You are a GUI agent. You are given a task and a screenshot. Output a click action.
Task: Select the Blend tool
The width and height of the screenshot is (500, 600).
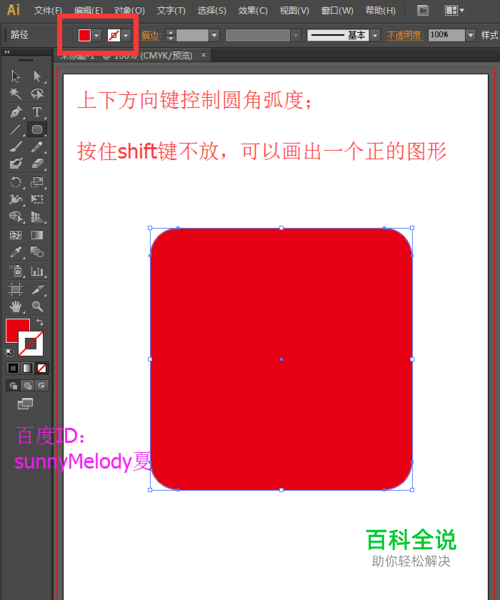(37, 252)
